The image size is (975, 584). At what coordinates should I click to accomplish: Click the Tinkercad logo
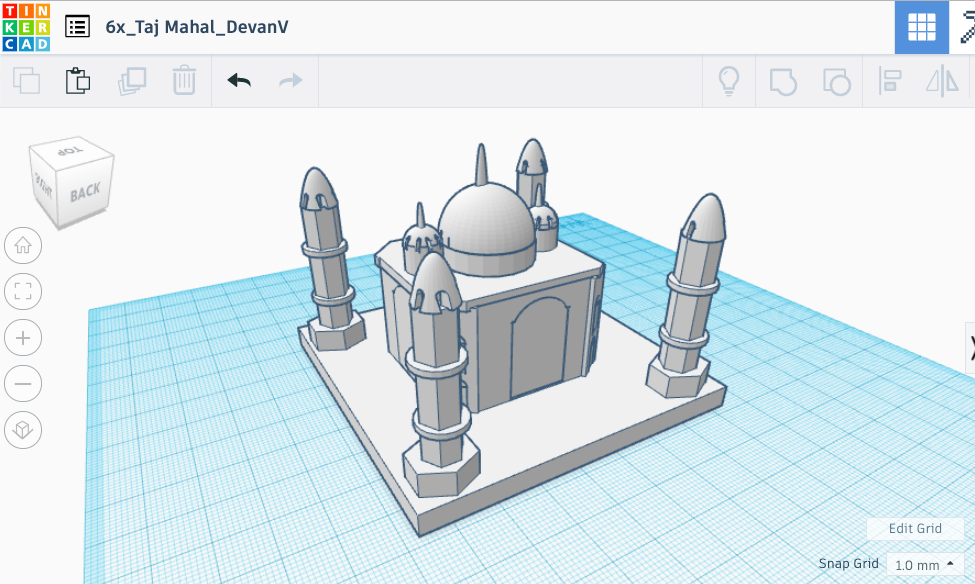25,27
